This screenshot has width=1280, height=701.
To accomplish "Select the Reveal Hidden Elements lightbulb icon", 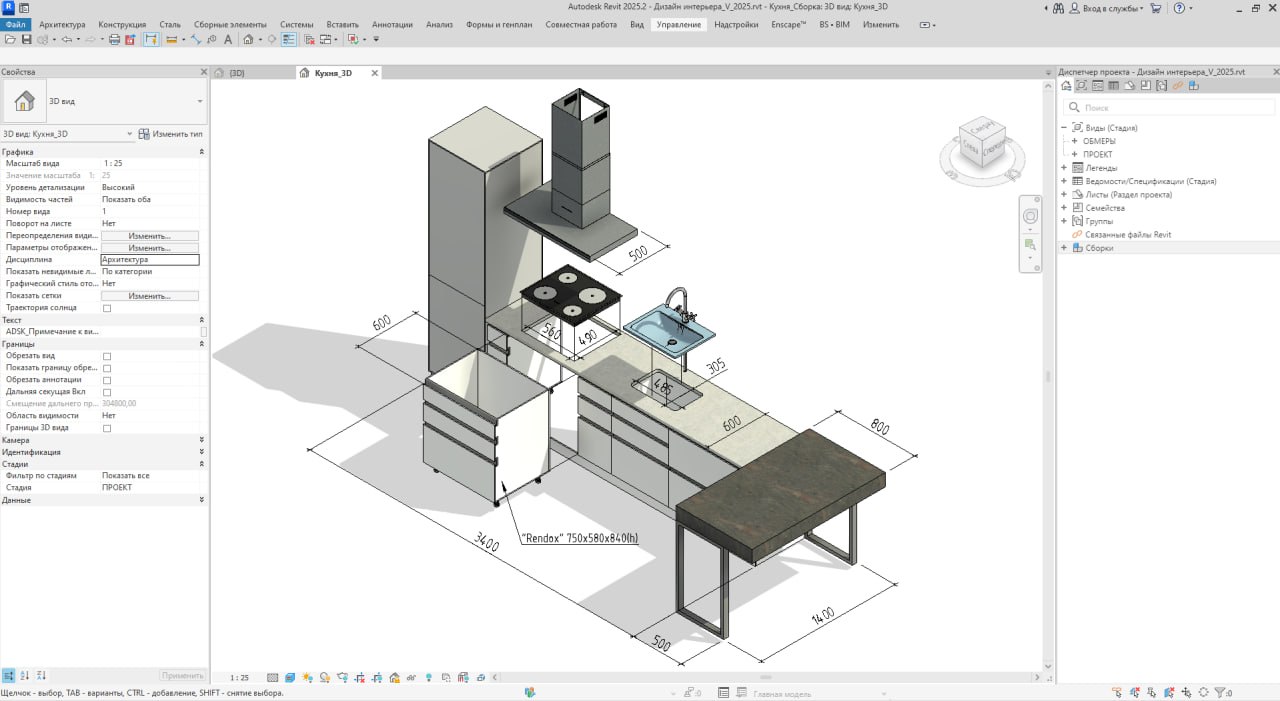I will point(429,678).
